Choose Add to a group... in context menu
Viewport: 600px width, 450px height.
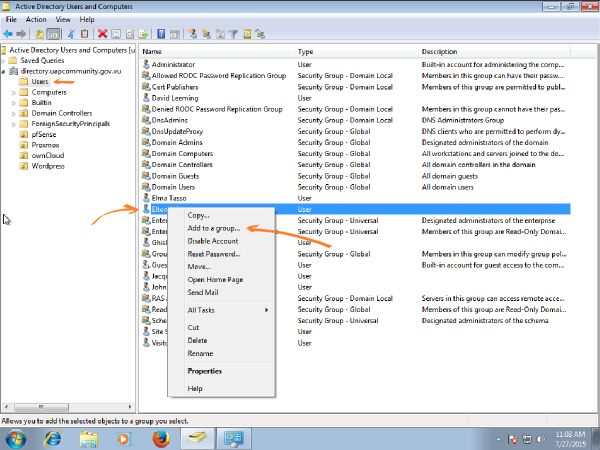(x=222, y=228)
